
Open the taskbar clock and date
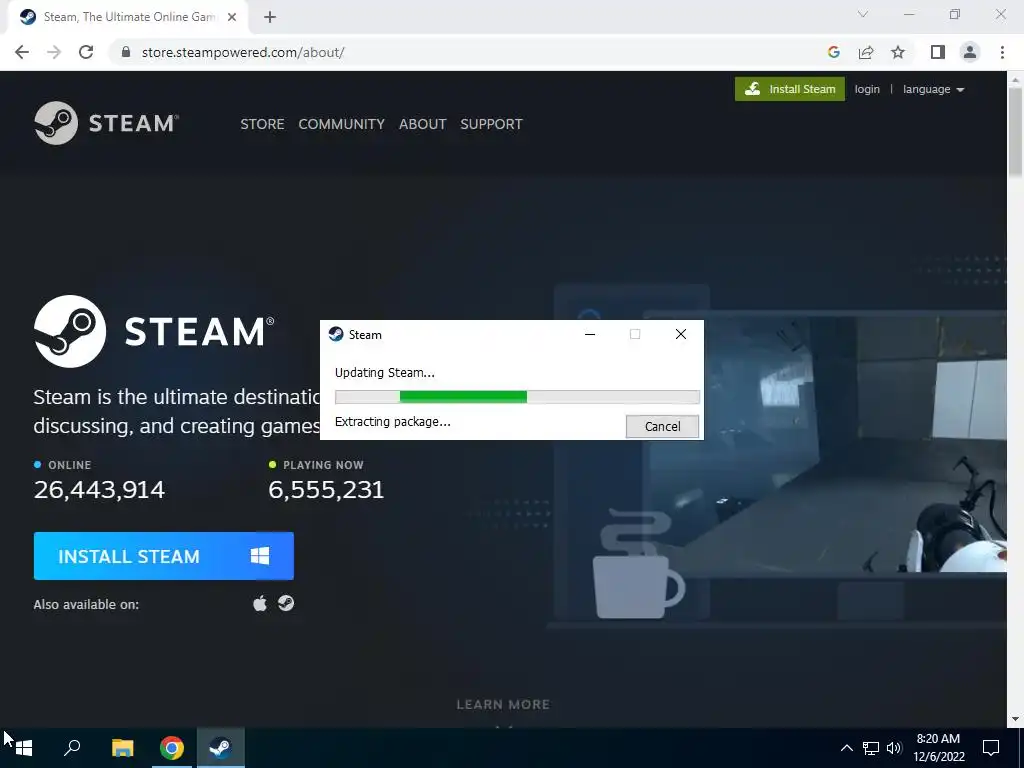pyautogui.click(x=938, y=748)
